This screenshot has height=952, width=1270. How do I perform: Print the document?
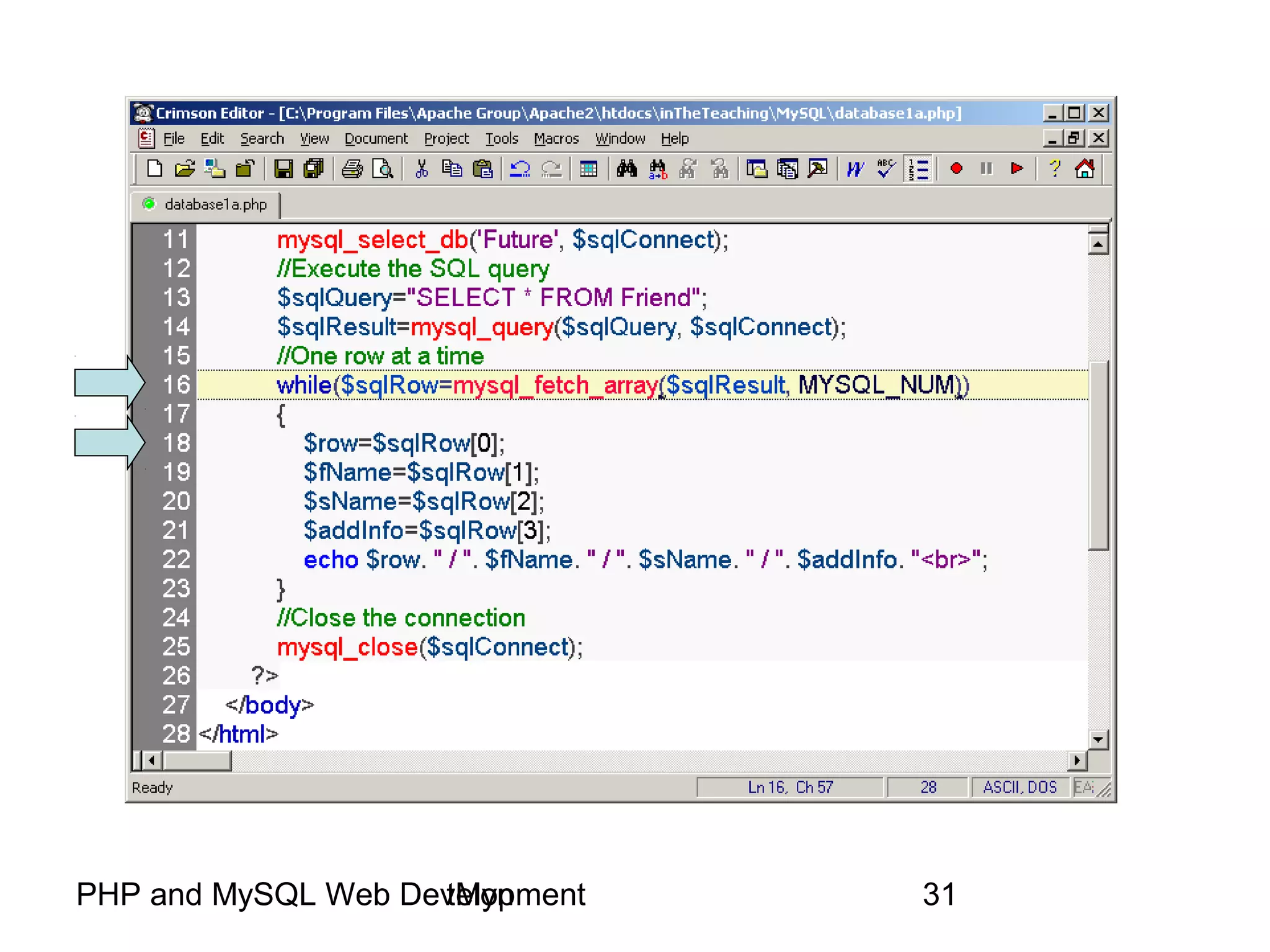pos(352,169)
